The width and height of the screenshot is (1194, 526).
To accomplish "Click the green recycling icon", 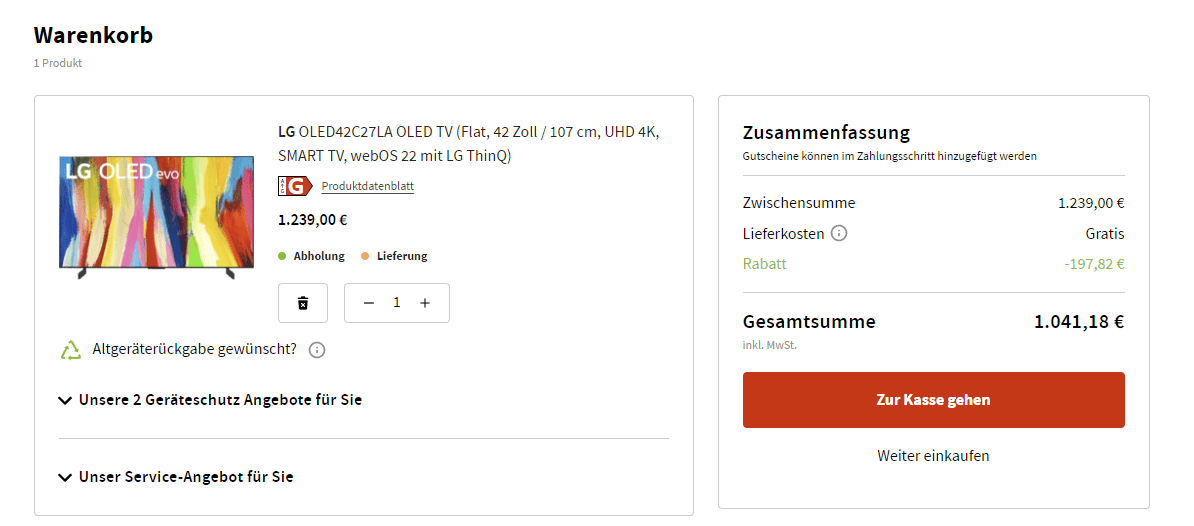I will click(x=70, y=350).
